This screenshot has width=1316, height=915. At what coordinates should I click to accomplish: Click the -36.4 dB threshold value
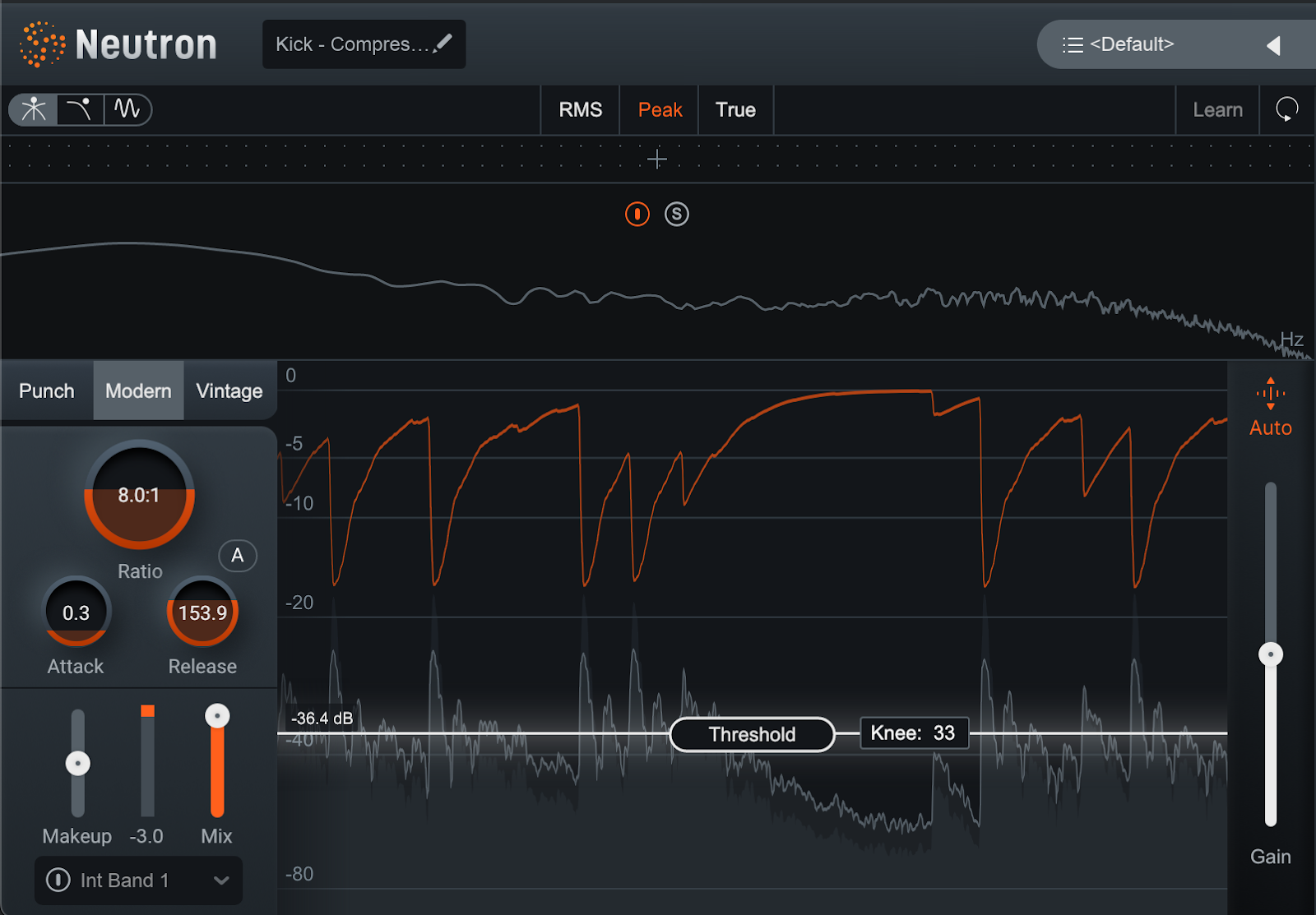pos(322,719)
